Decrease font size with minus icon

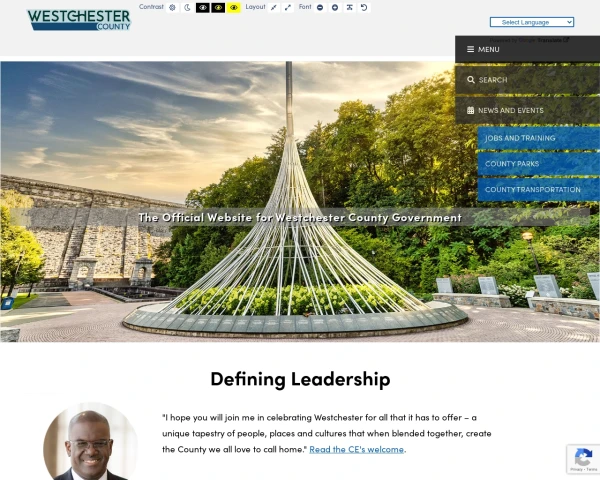point(320,8)
